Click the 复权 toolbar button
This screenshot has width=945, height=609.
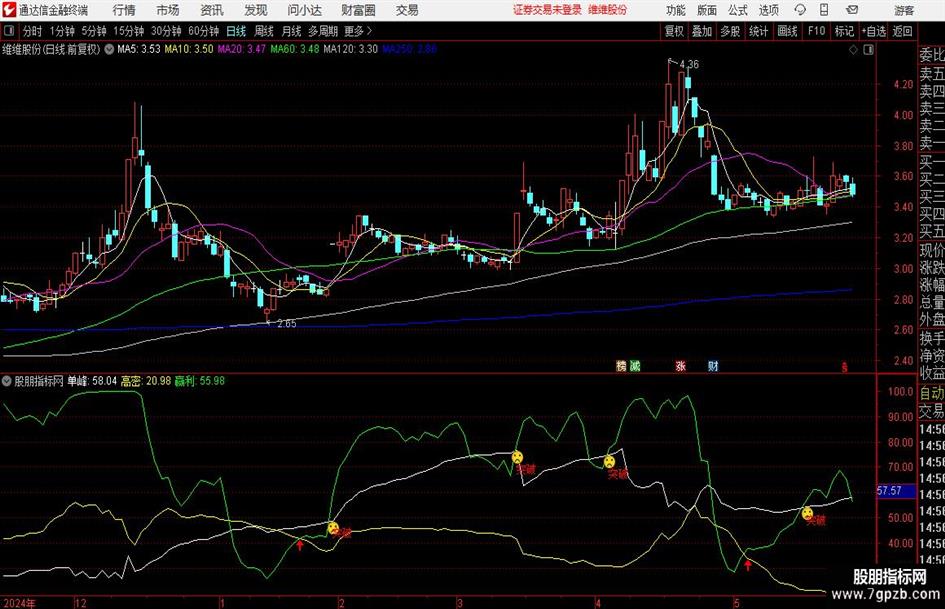(674, 31)
